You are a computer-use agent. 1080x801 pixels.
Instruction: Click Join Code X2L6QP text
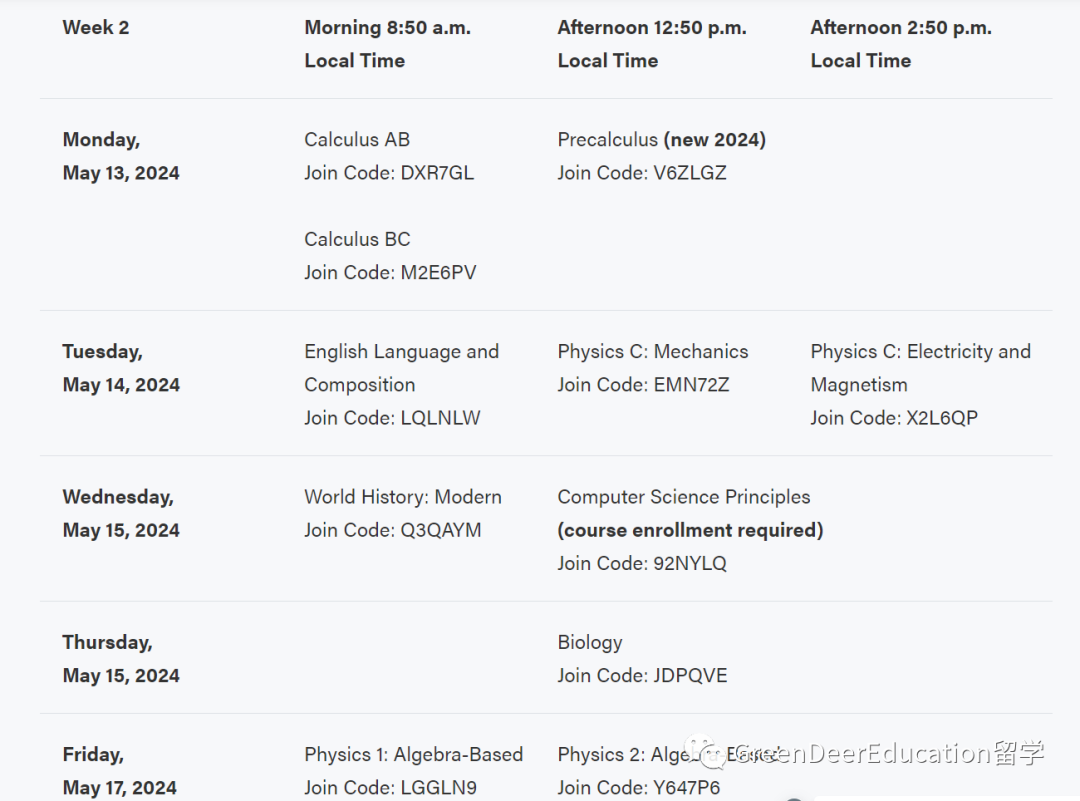pos(893,418)
